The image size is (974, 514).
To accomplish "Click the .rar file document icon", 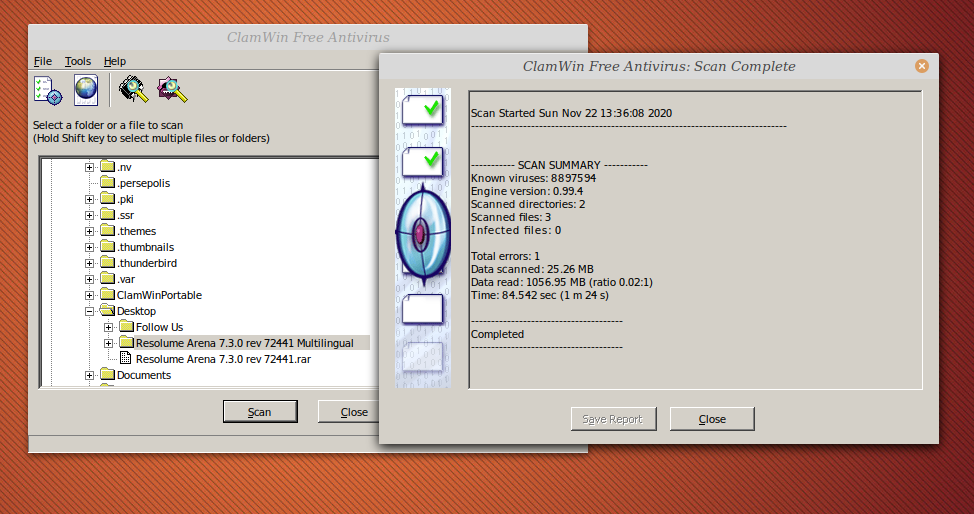I will pos(125,359).
